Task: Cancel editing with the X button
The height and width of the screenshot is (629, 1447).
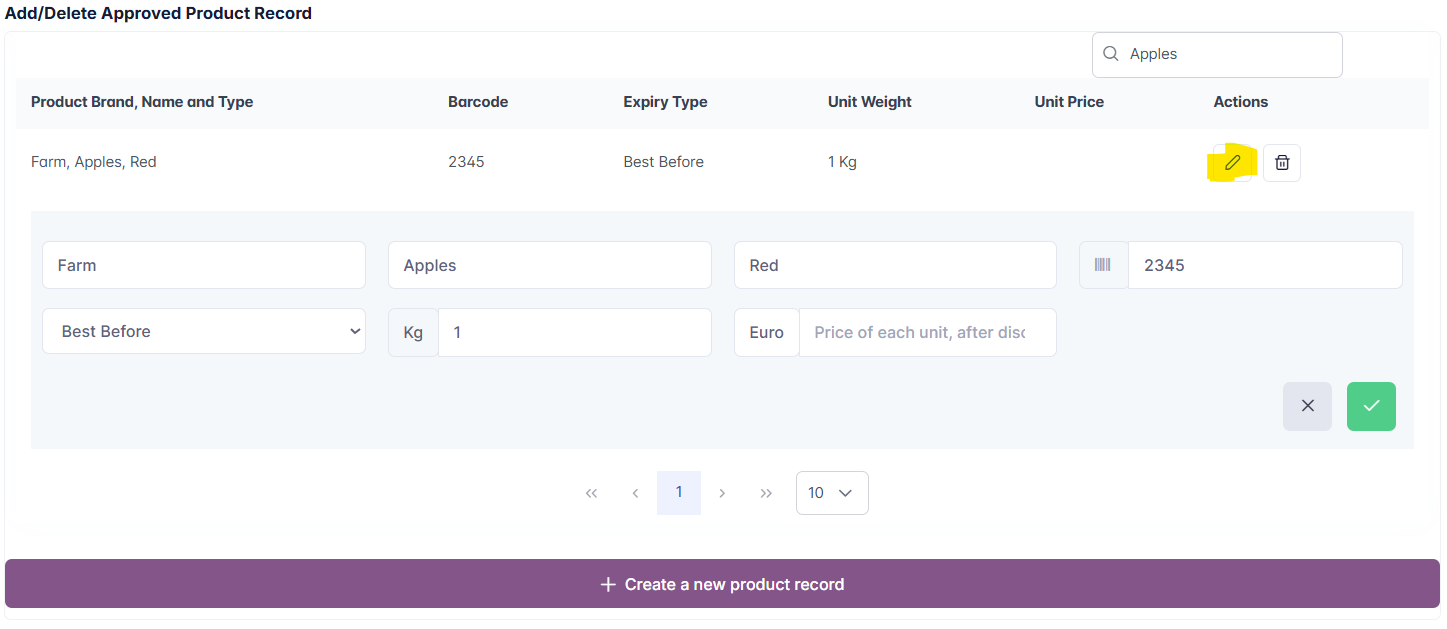Action: (x=1307, y=406)
